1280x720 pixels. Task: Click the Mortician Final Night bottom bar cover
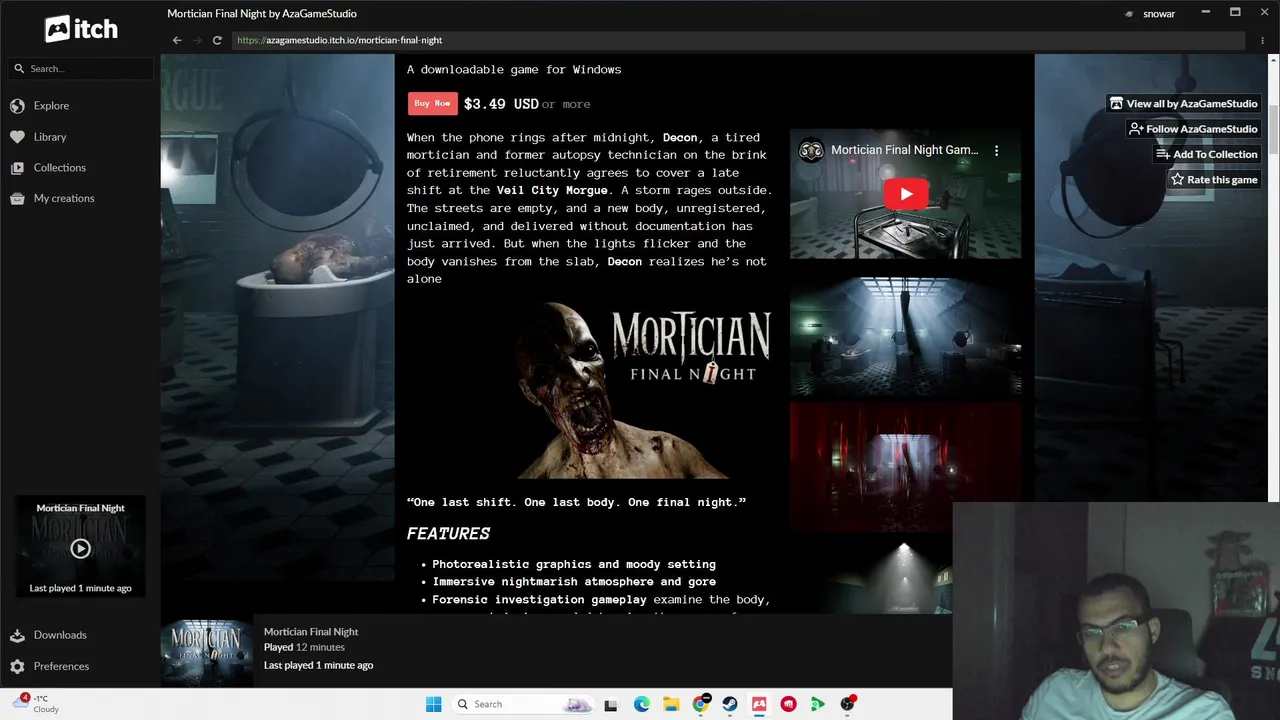pos(206,651)
